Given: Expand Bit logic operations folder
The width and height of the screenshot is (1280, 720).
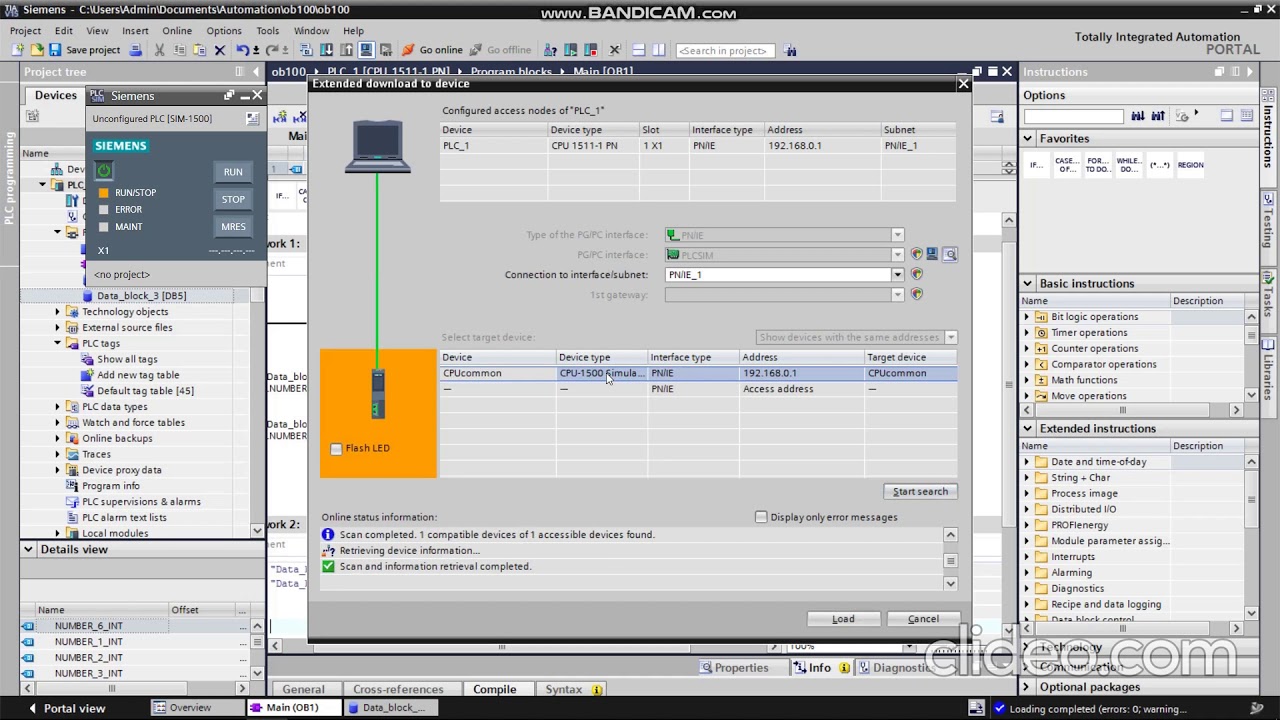Looking at the screenshot, I should click(x=1027, y=317).
